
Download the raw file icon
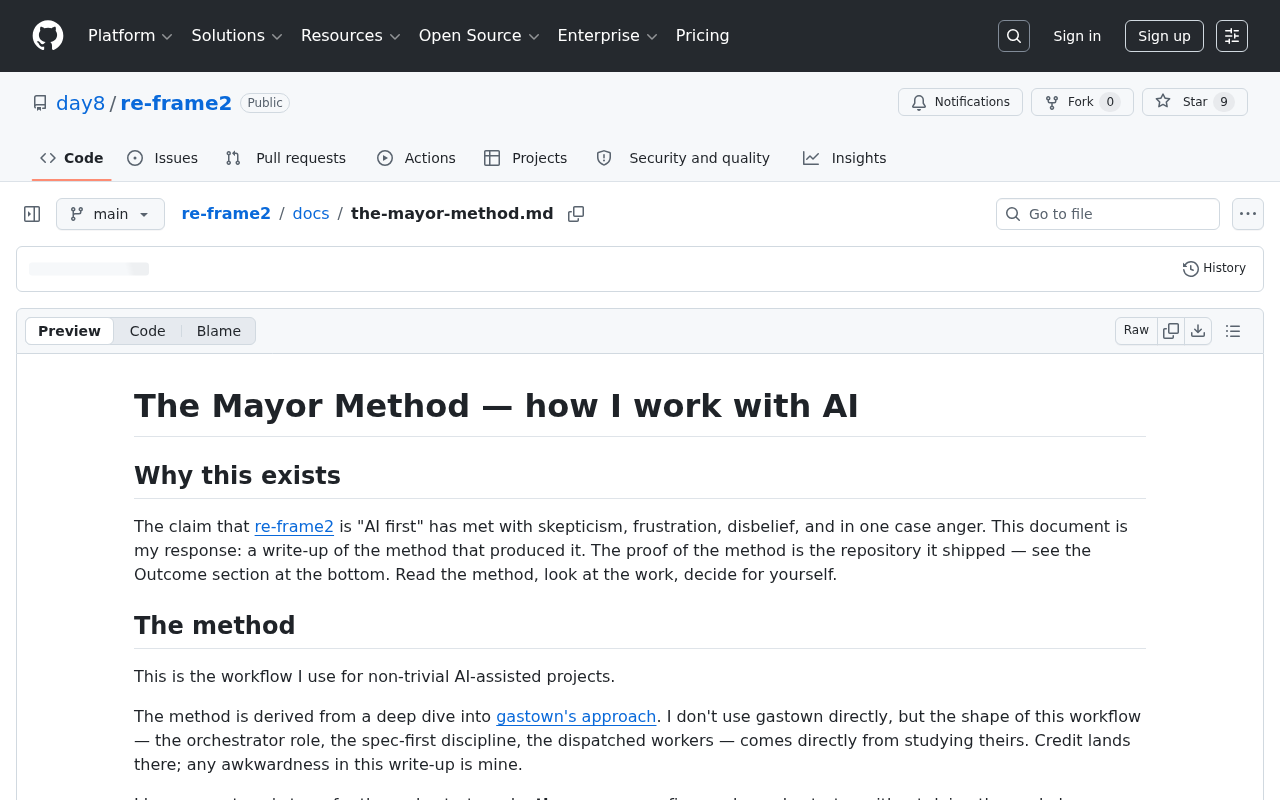(x=1198, y=331)
